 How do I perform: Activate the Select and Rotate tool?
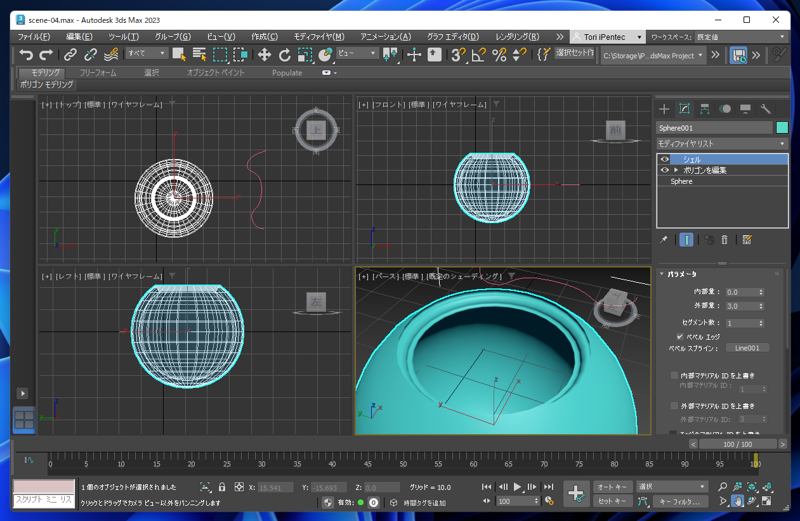(x=285, y=55)
